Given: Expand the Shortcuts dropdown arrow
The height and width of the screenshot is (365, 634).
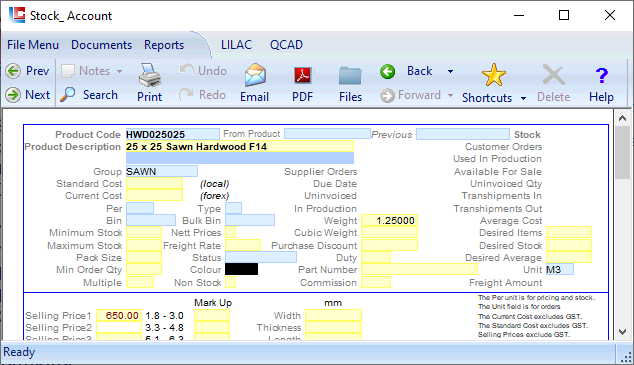Looking at the screenshot, I should [x=523, y=98].
